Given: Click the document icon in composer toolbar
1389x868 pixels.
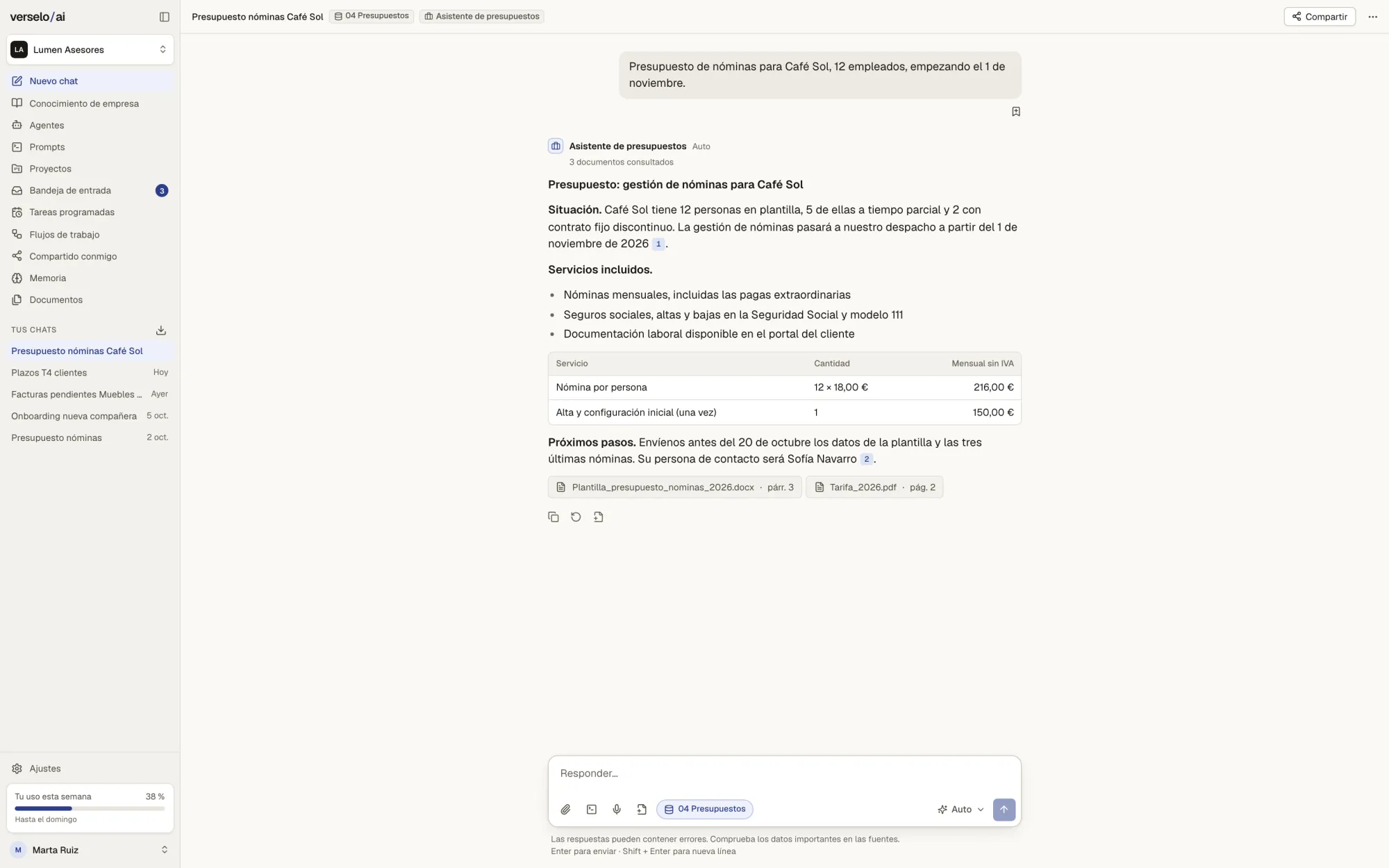Looking at the screenshot, I should click(642, 809).
